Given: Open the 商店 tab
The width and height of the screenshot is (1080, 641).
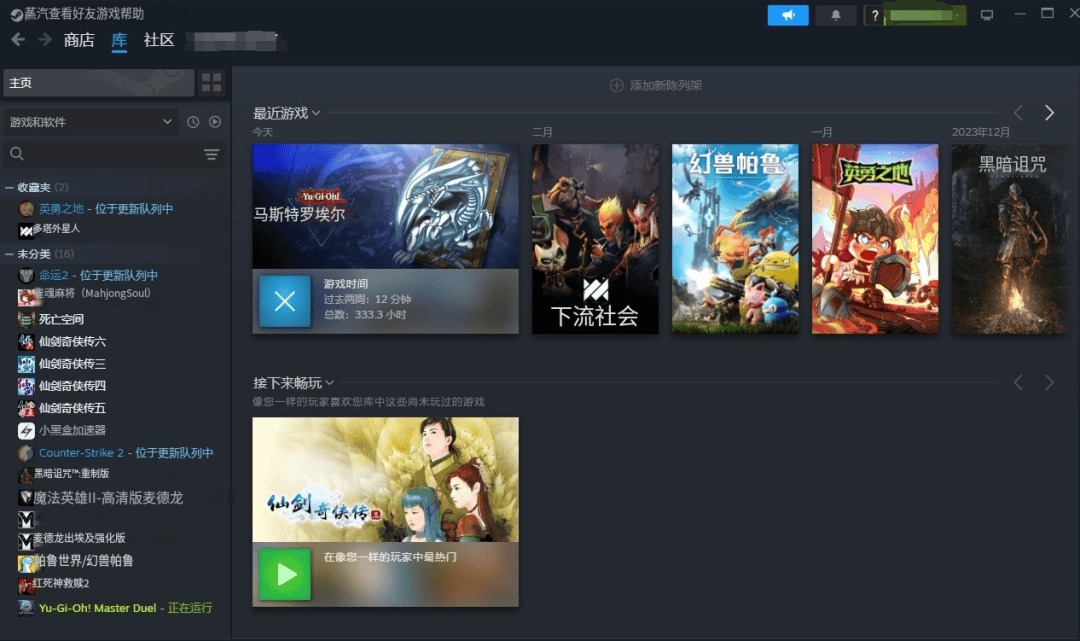Looking at the screenshot, I should [79, 40].
